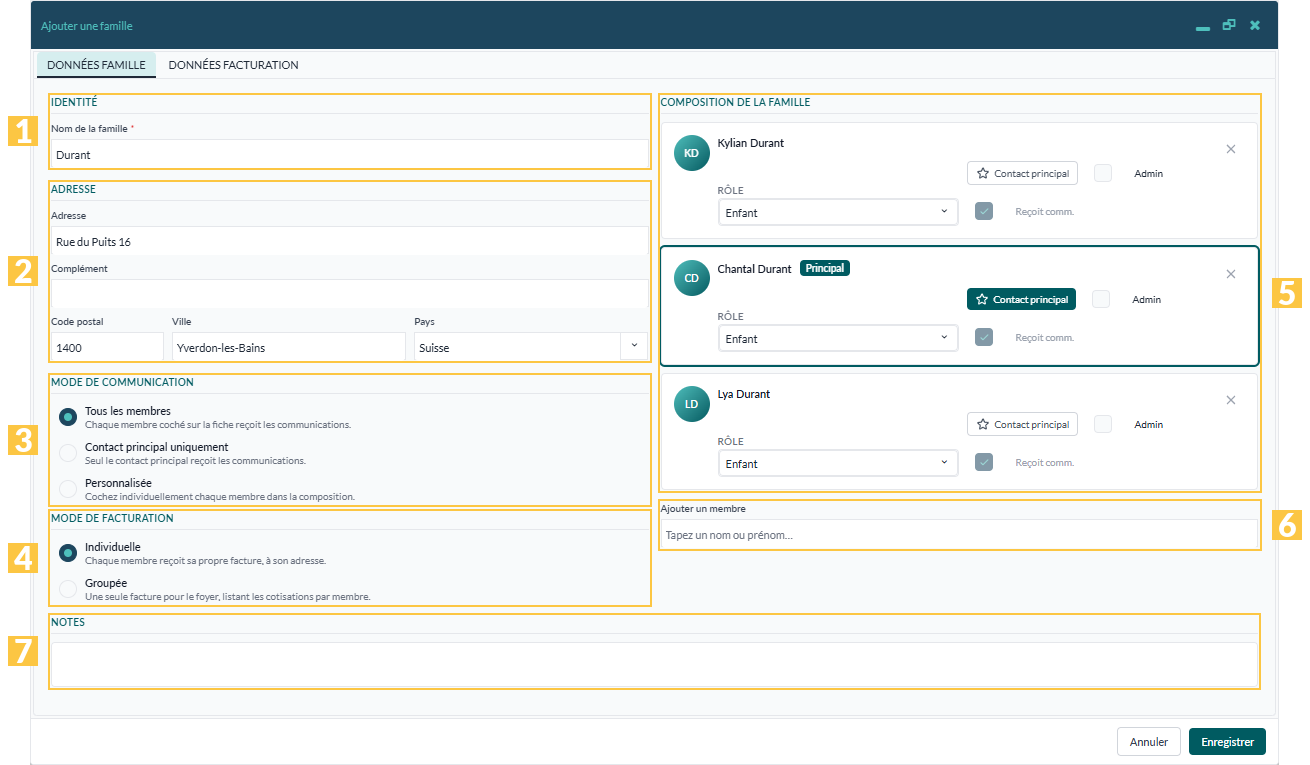Image resolution: width=1310 pixels, height=765 pixels.
Task: Open the Rôle dropdown for Lya Durant
Action: tap(838, 463)
